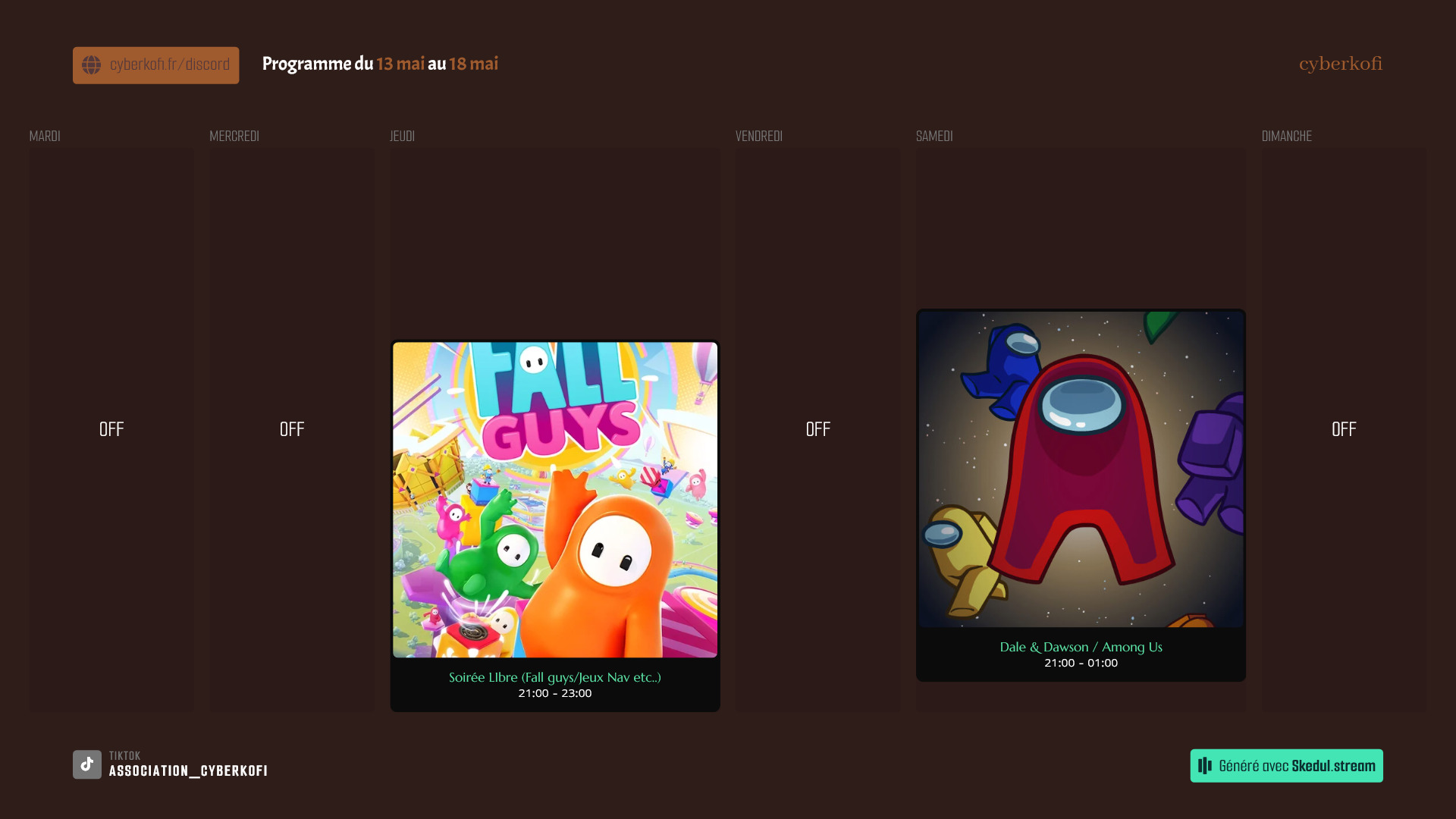Click the Soirée Libre event title

pos(554,677)
